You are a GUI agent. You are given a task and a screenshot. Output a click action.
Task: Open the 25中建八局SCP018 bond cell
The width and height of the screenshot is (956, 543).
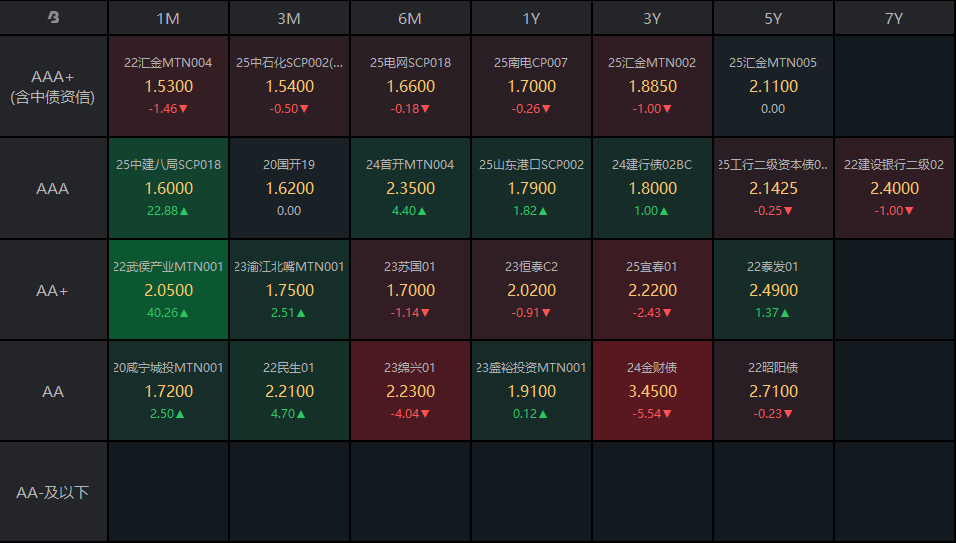pos(168,188)
